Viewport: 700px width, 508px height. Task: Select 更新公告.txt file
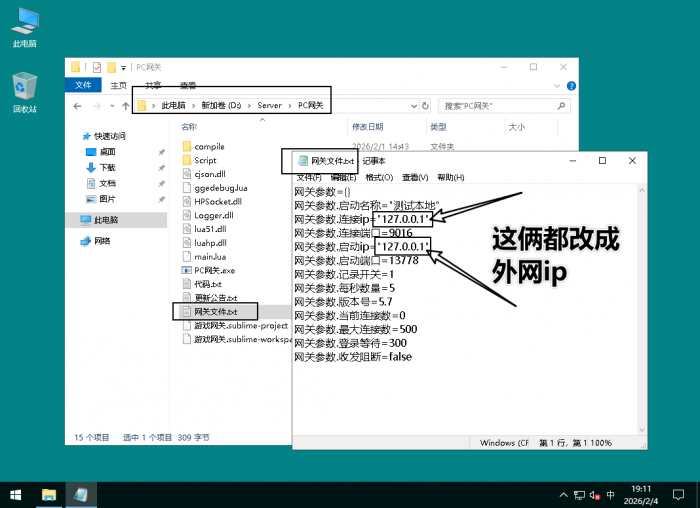pos(210,298)
